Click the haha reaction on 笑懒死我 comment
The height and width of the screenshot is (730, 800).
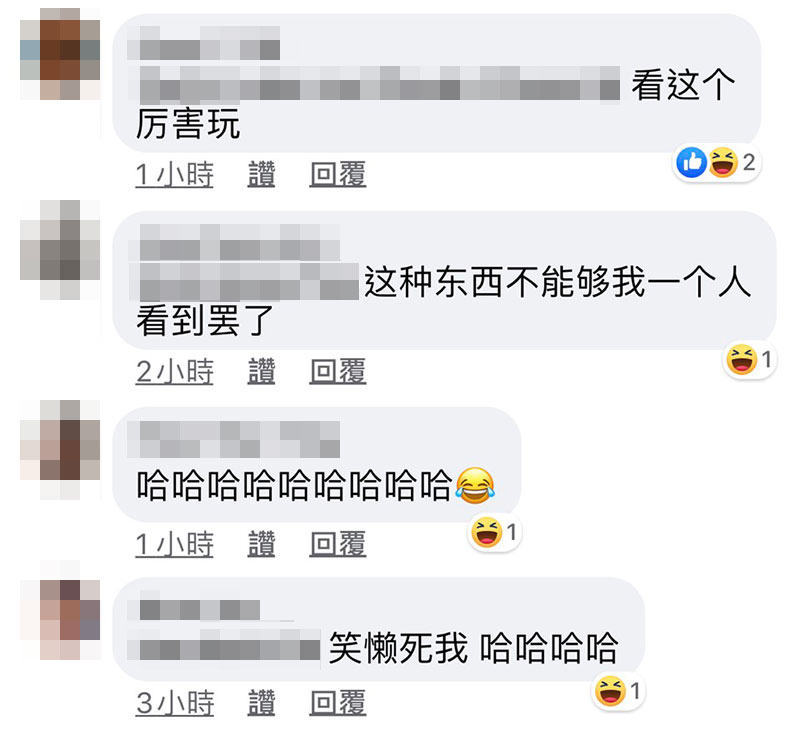(610, 691)
